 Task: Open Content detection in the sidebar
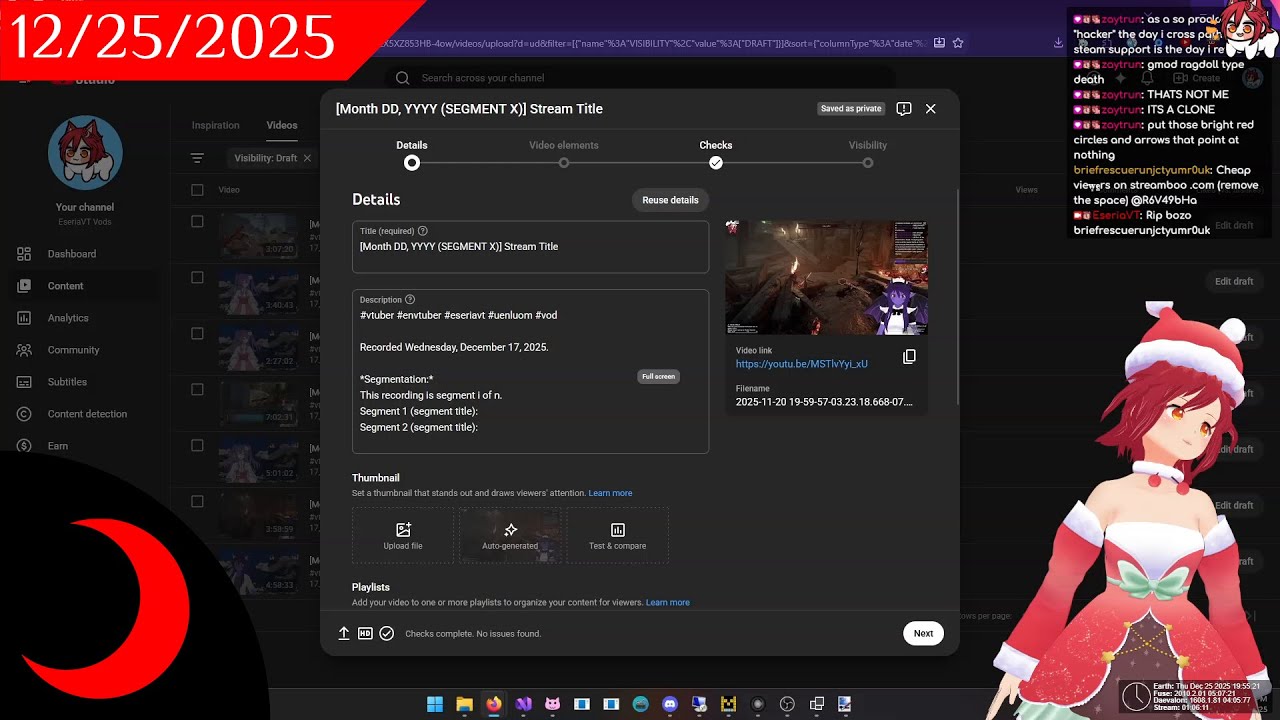click(87, 414)
